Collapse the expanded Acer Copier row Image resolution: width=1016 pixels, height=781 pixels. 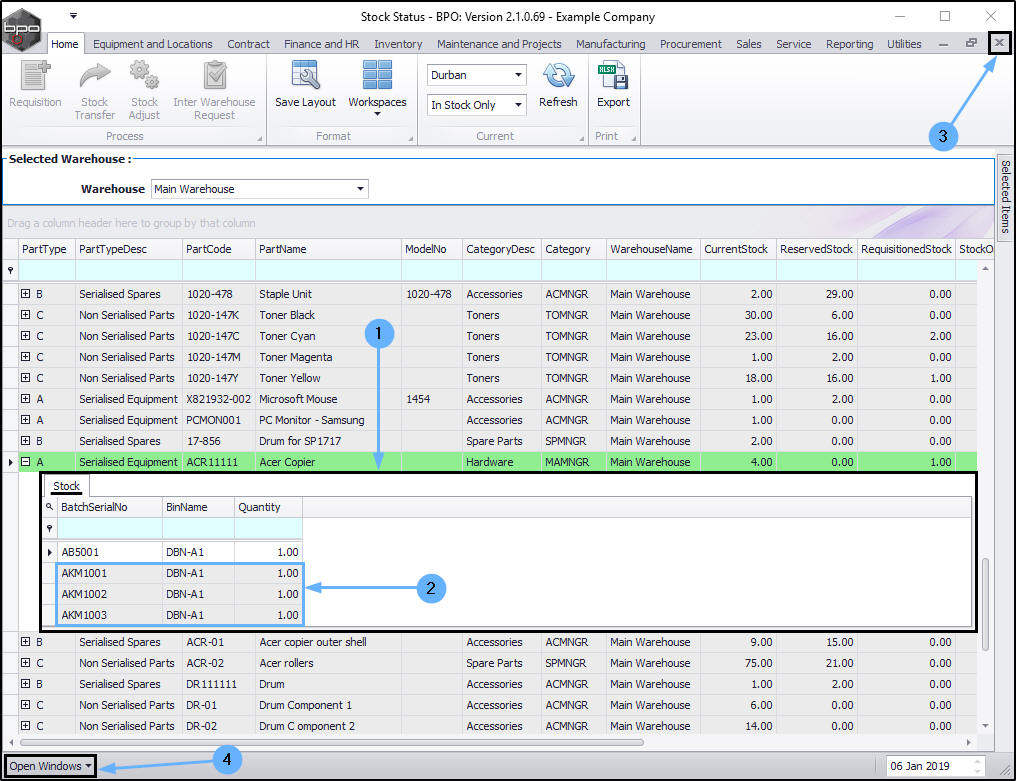click(26, 462)
